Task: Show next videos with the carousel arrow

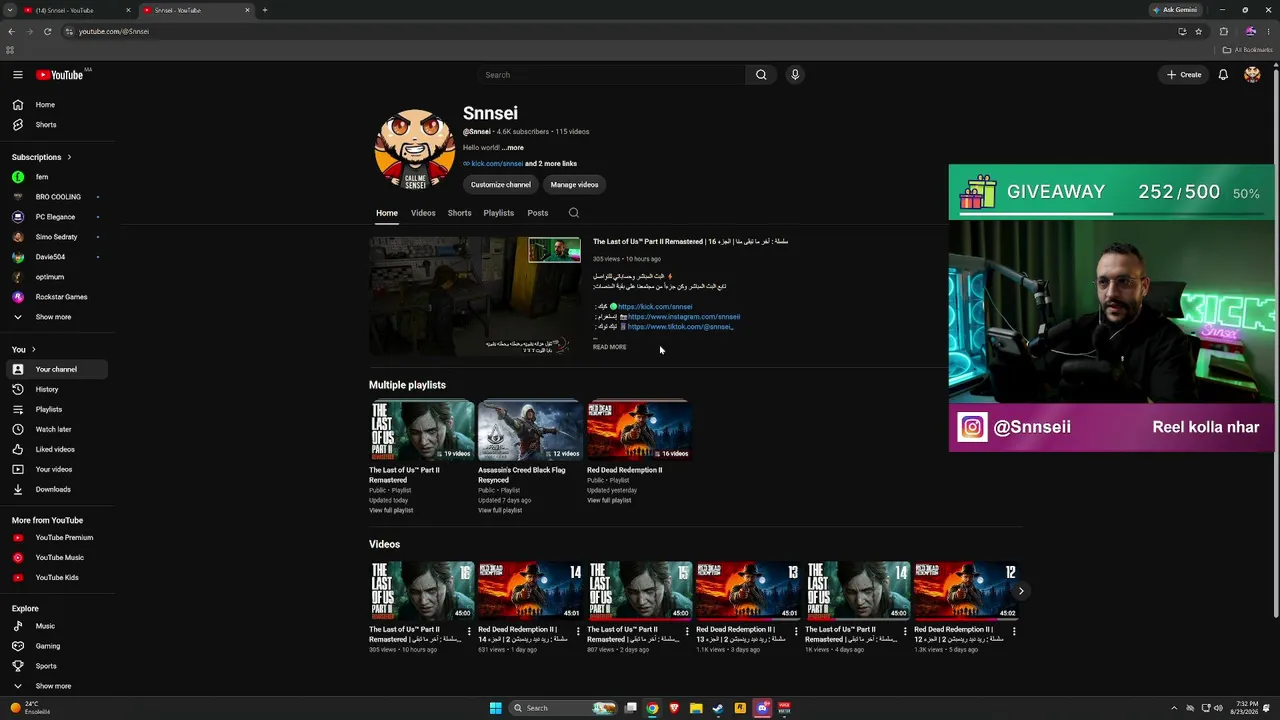Action: [1020, 591]
